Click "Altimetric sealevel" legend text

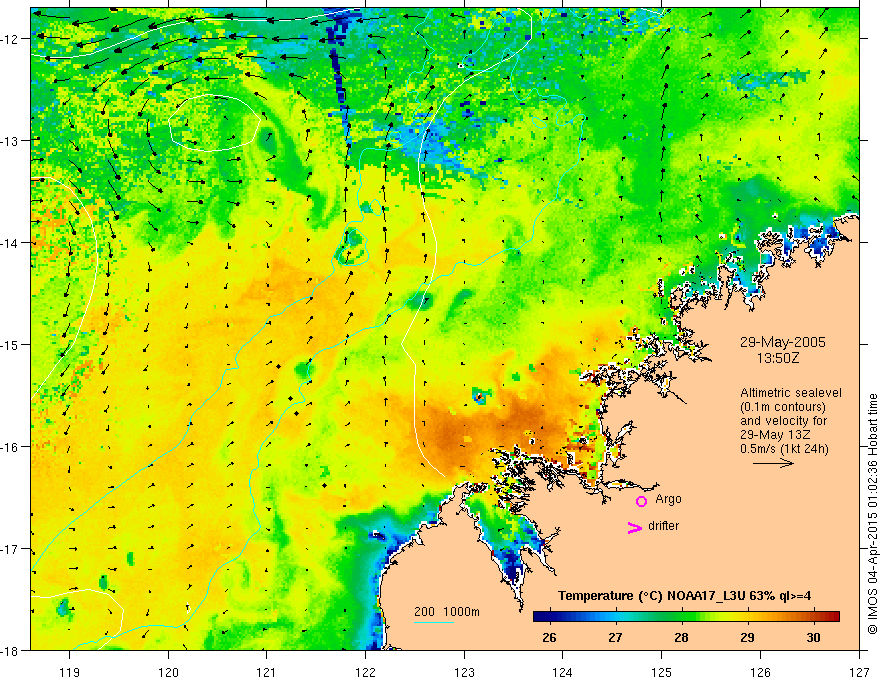click(x=791, y=393)
